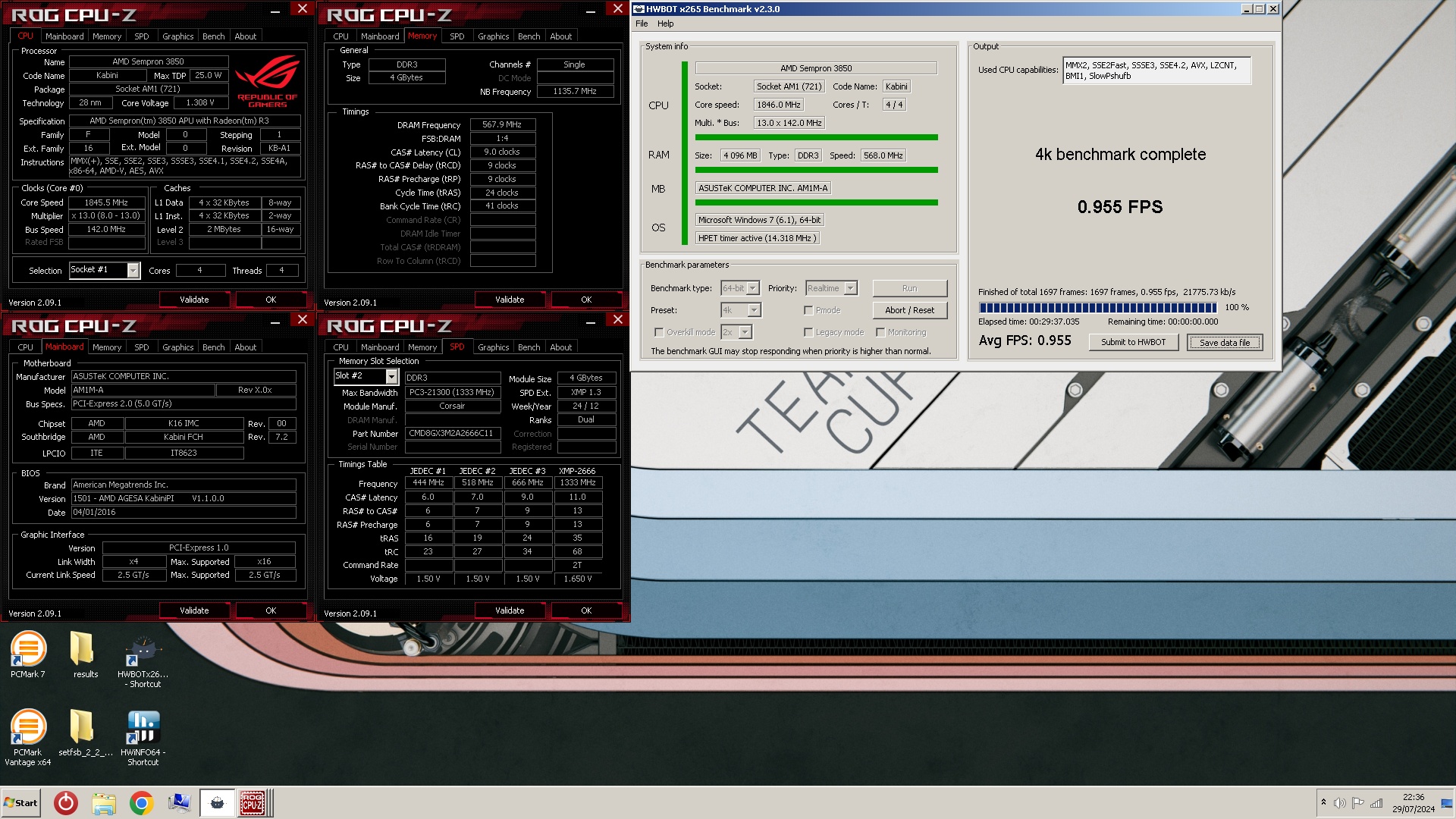Screen dimensions: 1456x819
Task: Click Validate in the CPU-Z CPU window
Action: point(194,300)
